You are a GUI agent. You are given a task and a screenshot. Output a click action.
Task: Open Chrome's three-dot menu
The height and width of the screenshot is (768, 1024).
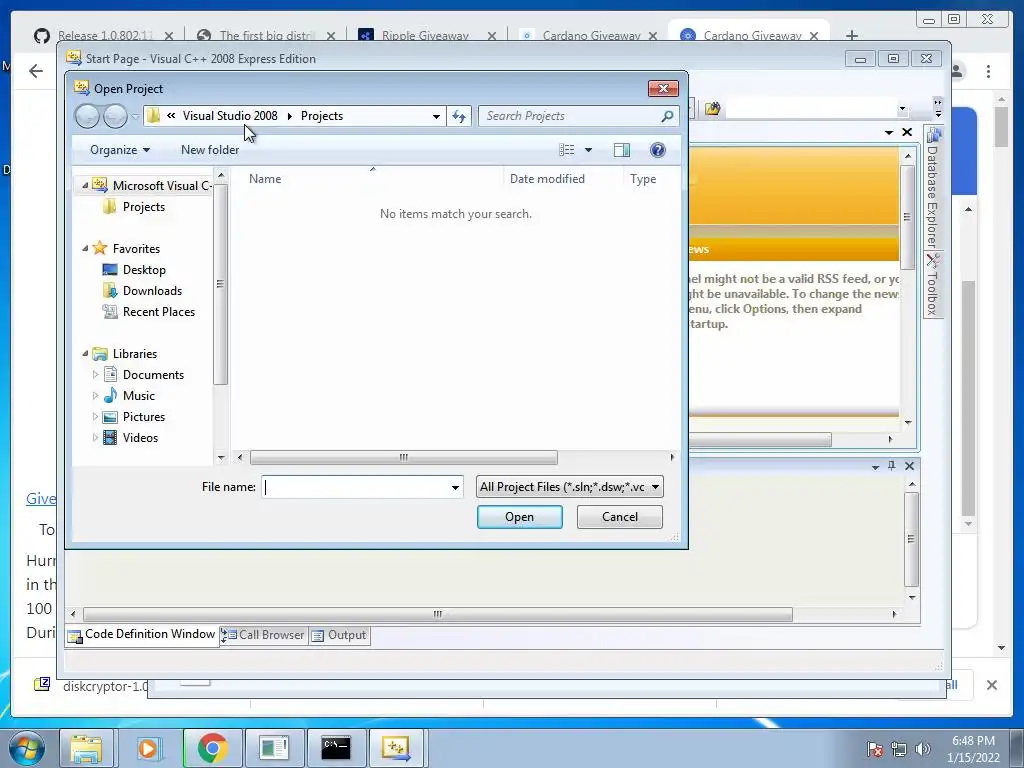point(989,71)
